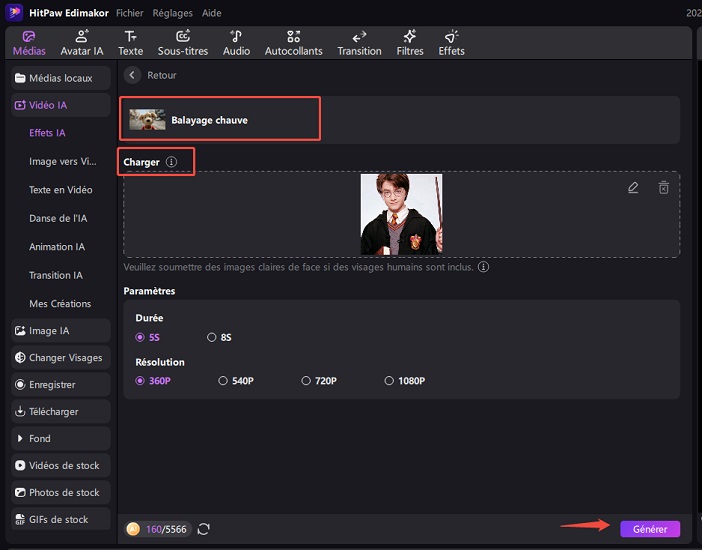Open the Télécharger section
The height and width of the screenshot is (550, 702).
pos(61,411)
